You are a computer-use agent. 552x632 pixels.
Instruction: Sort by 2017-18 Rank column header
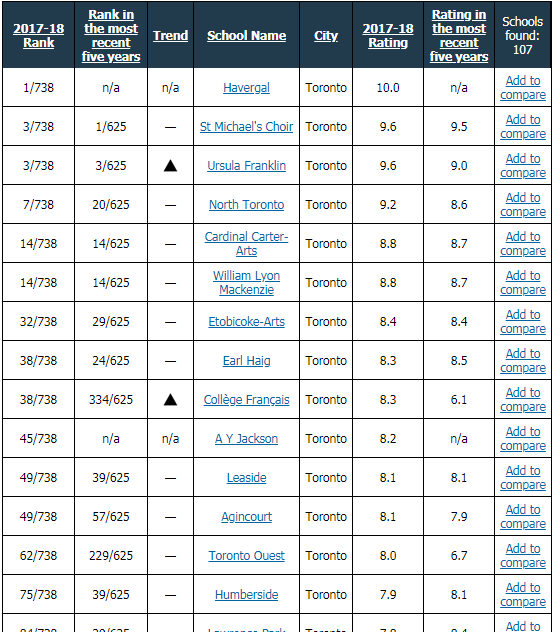[x=38, y=35]
